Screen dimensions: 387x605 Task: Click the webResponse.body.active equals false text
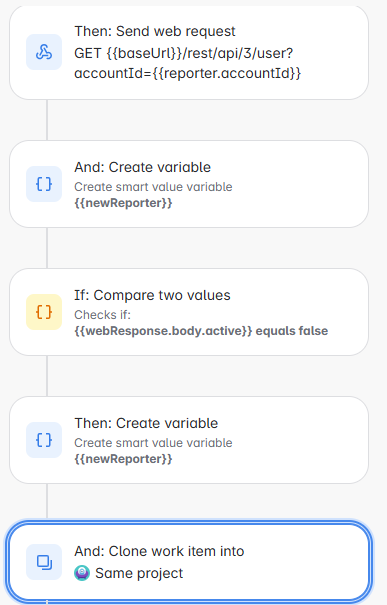(201, 331)
